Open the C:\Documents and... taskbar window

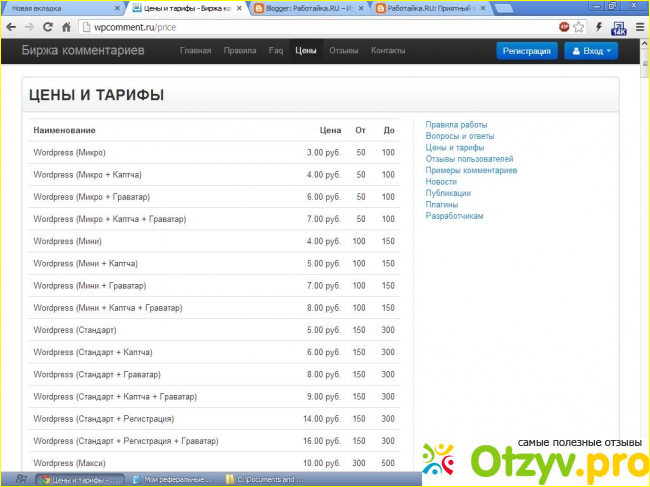[x=265, y=479]
